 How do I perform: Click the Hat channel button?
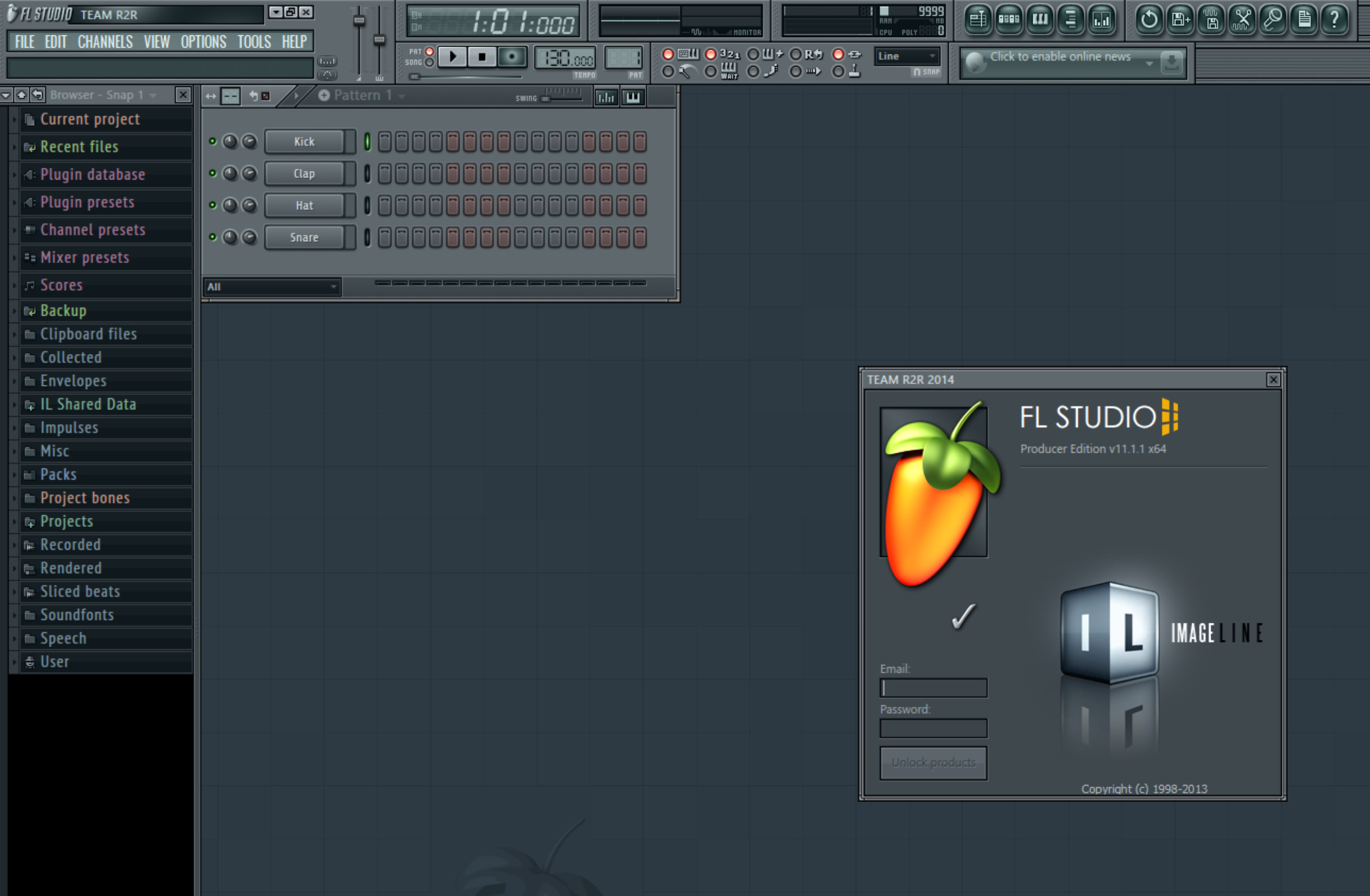pyautogui.click(x=304, y=205)
